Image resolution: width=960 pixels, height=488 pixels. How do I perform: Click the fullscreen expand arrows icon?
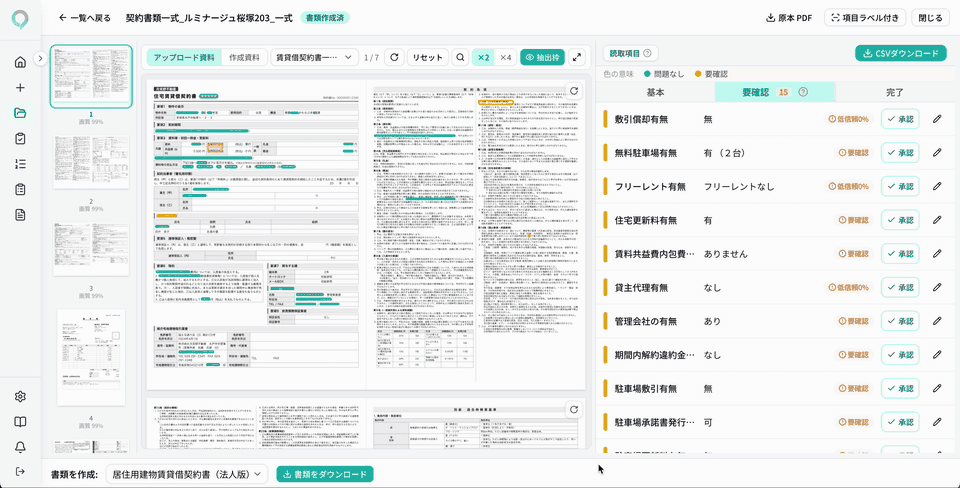(576, 57)
